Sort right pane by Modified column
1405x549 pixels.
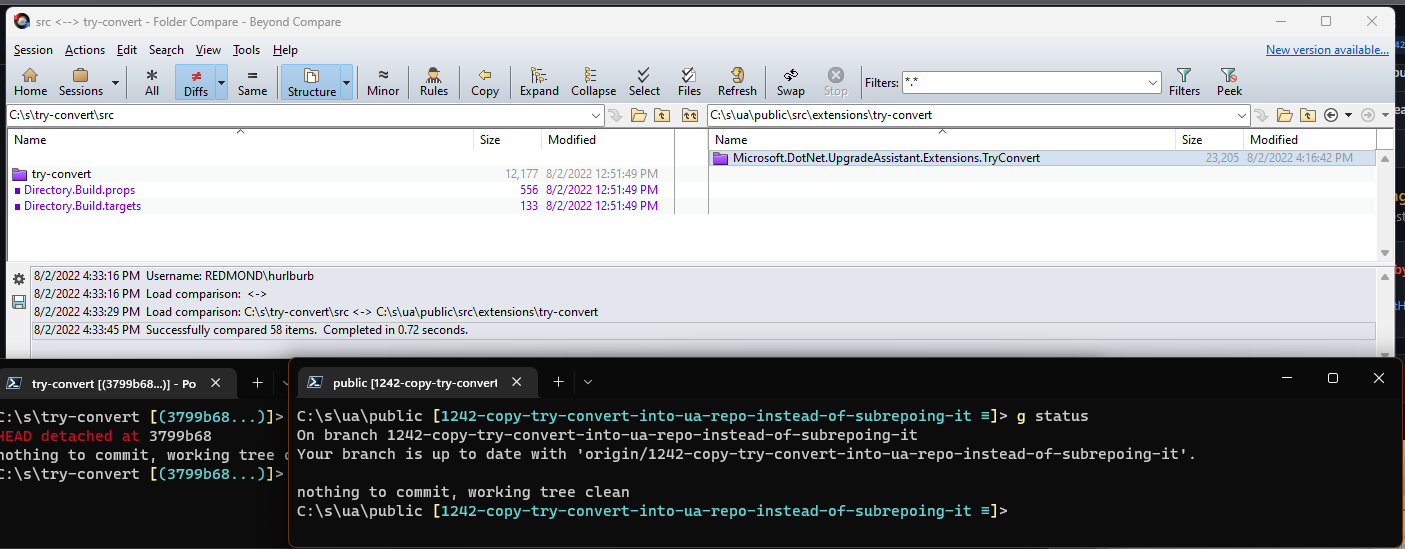point(1310,140)
